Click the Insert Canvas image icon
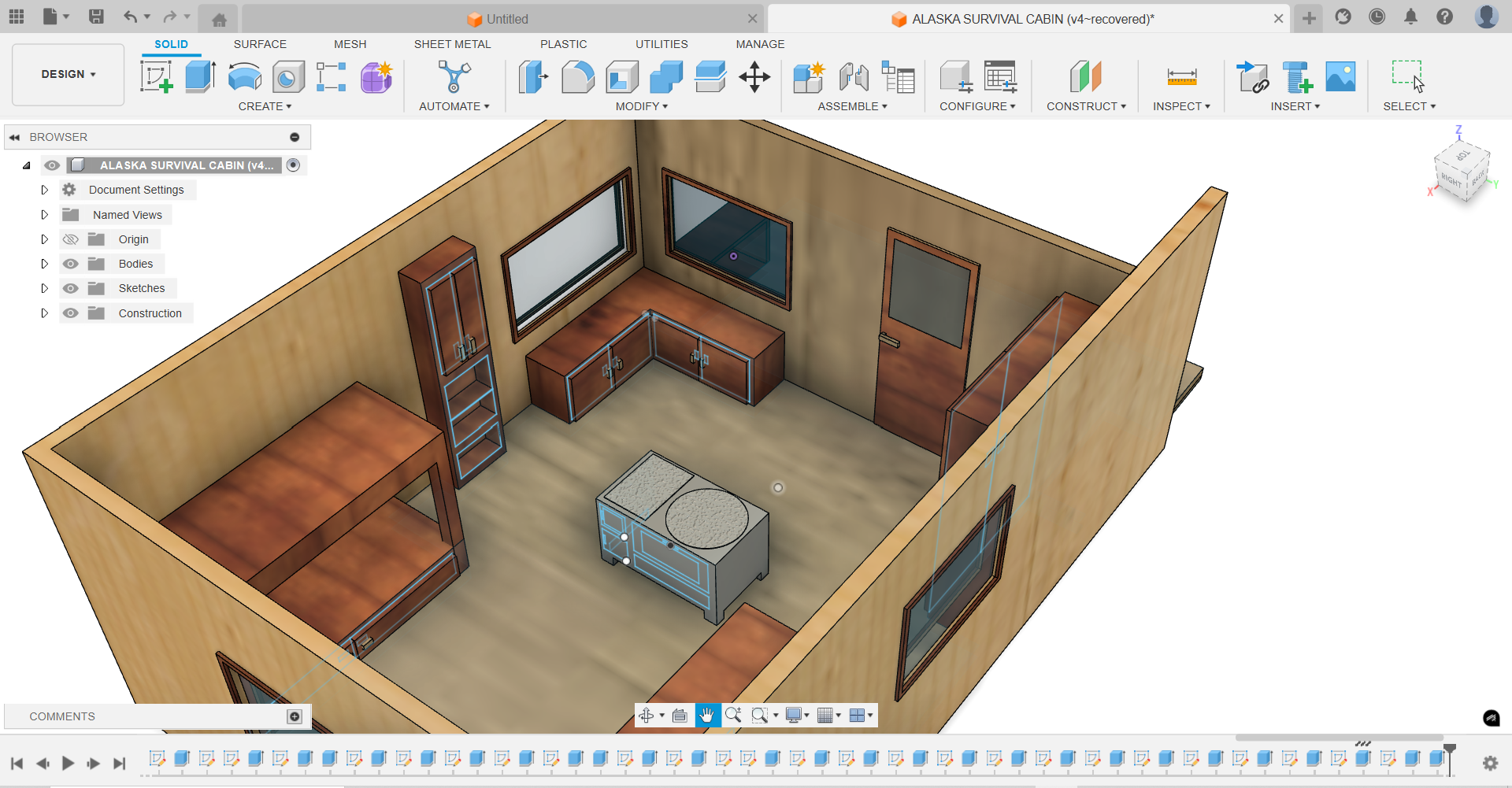 [1340, 77]
